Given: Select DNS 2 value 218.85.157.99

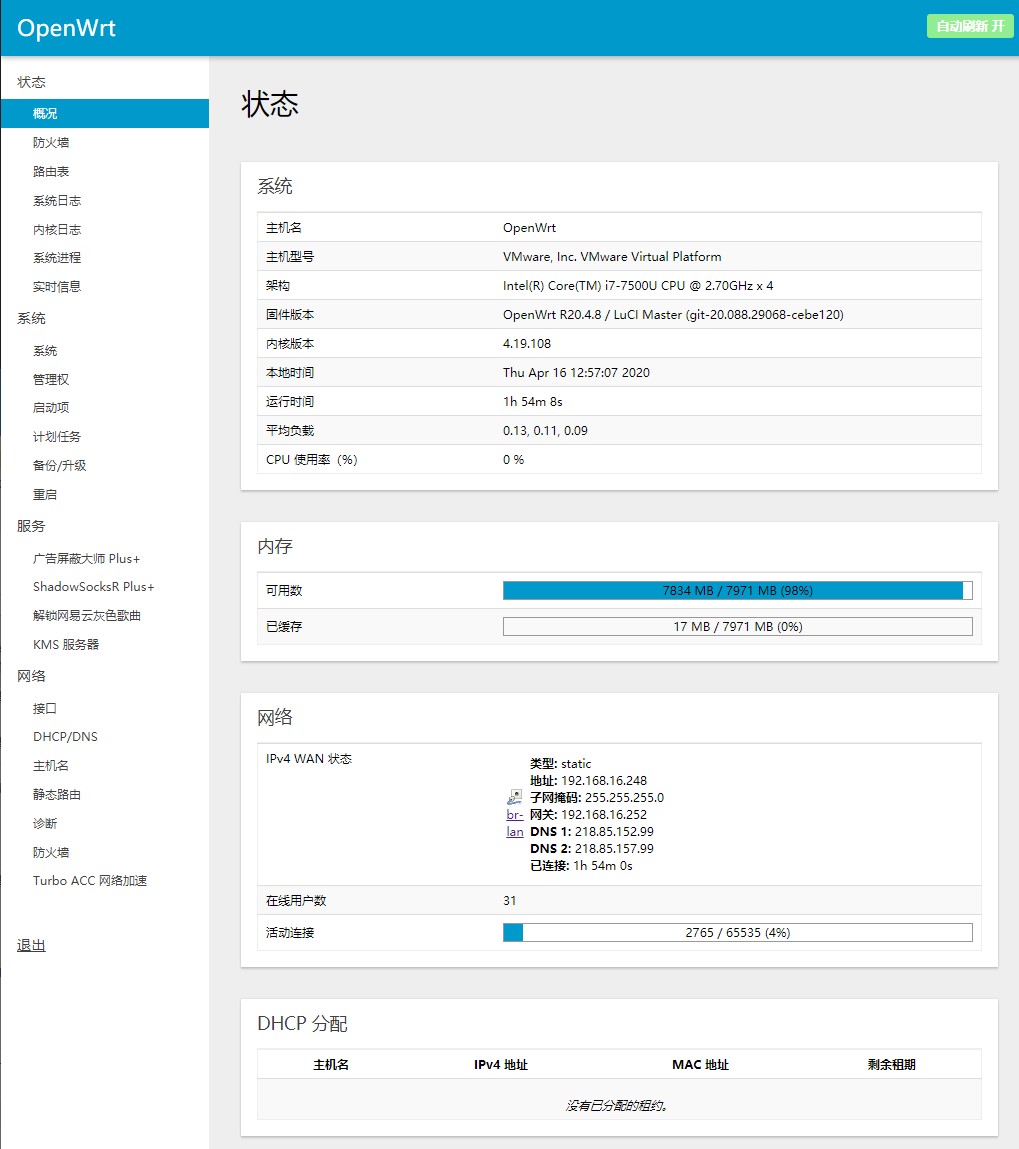Looking at the screenshot, I should tap(614, 849).
